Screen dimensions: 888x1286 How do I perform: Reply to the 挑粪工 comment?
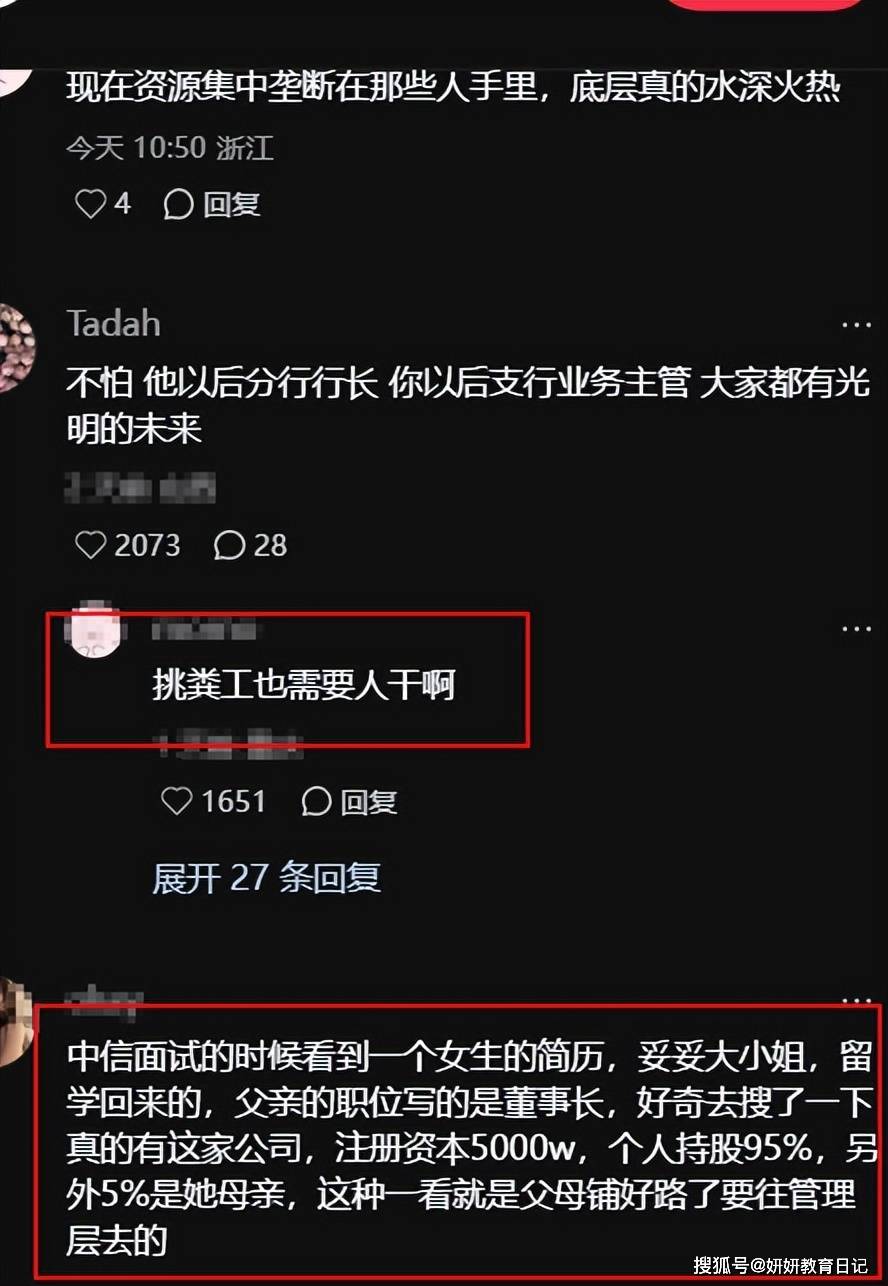point(349,801)
